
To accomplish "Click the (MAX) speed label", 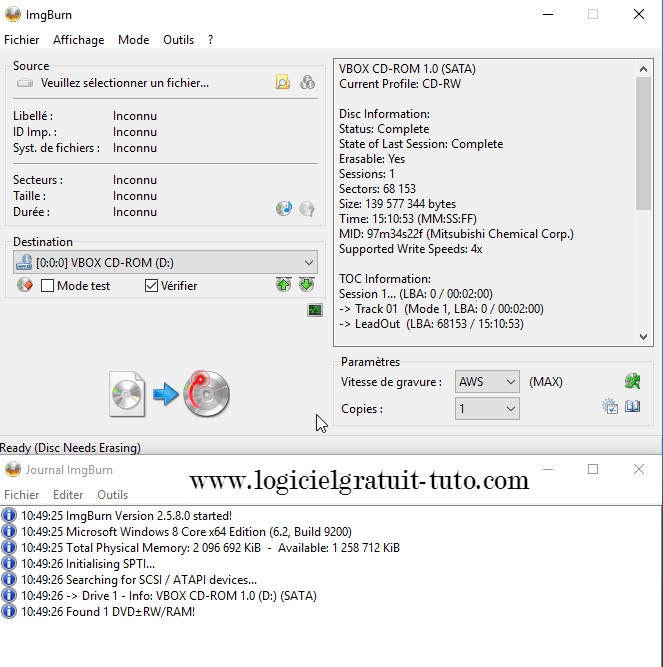I will coord(546,382).
